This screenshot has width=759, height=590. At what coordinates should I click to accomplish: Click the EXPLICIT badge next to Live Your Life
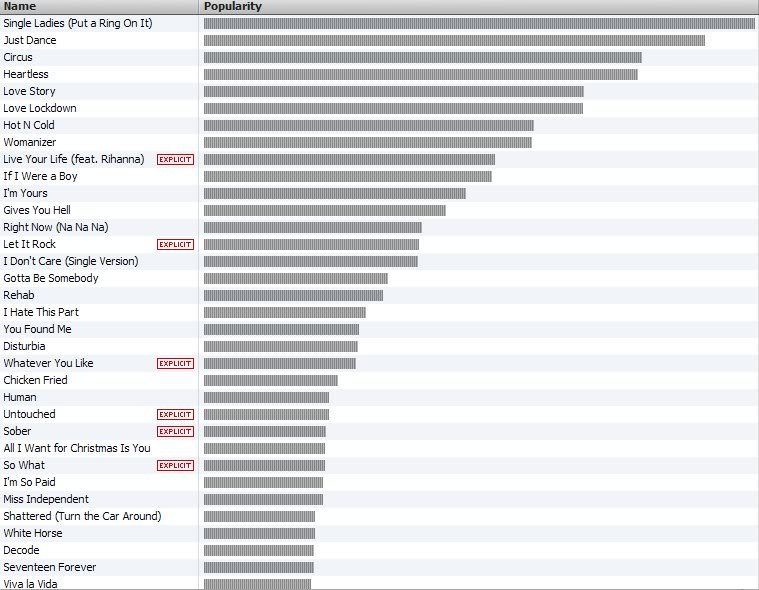[175, 160]
